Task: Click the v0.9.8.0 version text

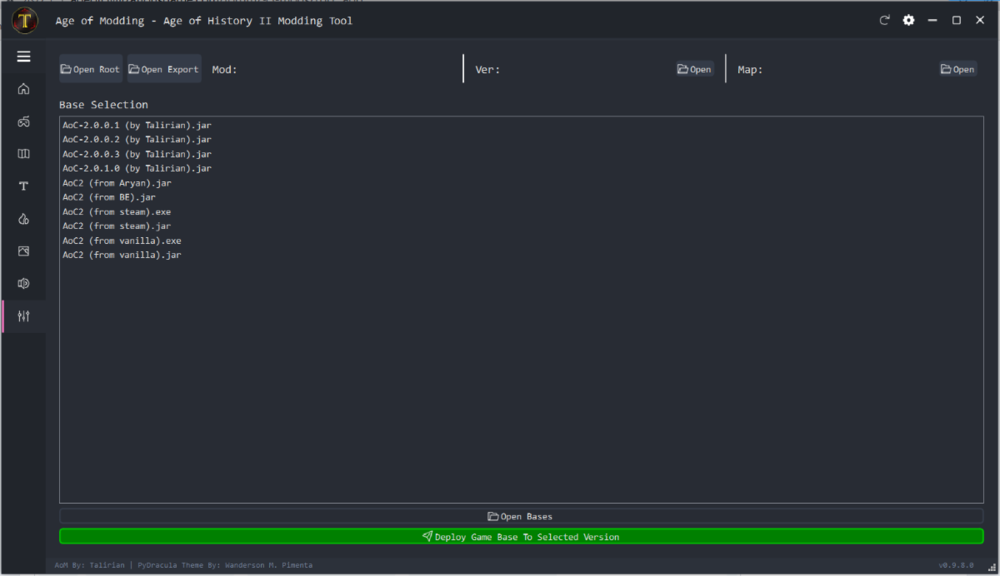Action: [x=956, y=565]
